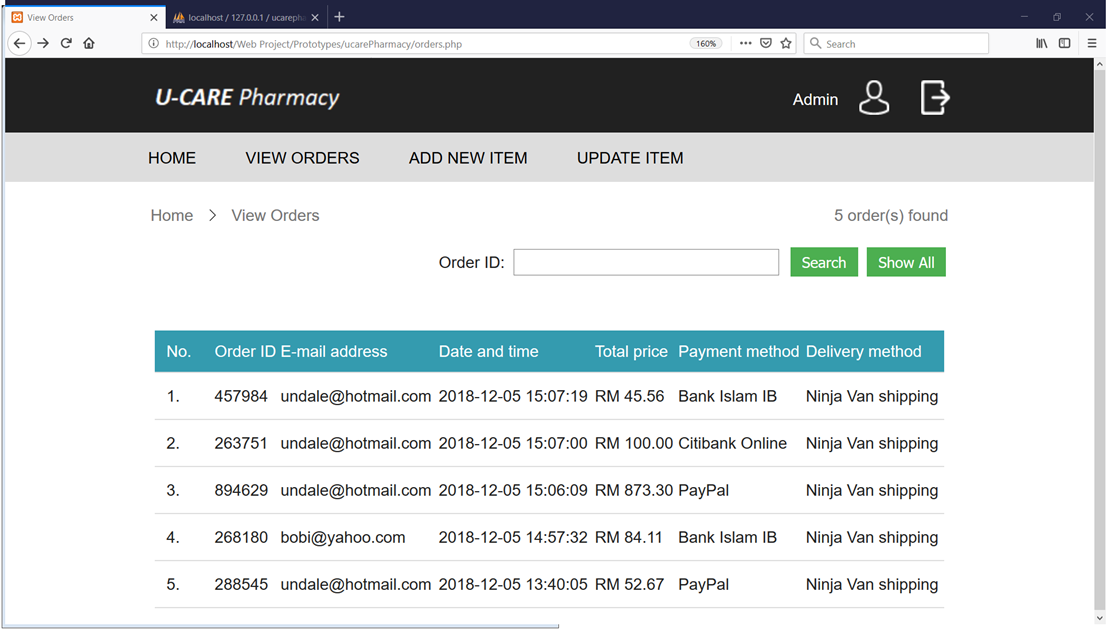
Task: Close the localhost phpMyAdmin tab
Action: (x=315, y=17)
